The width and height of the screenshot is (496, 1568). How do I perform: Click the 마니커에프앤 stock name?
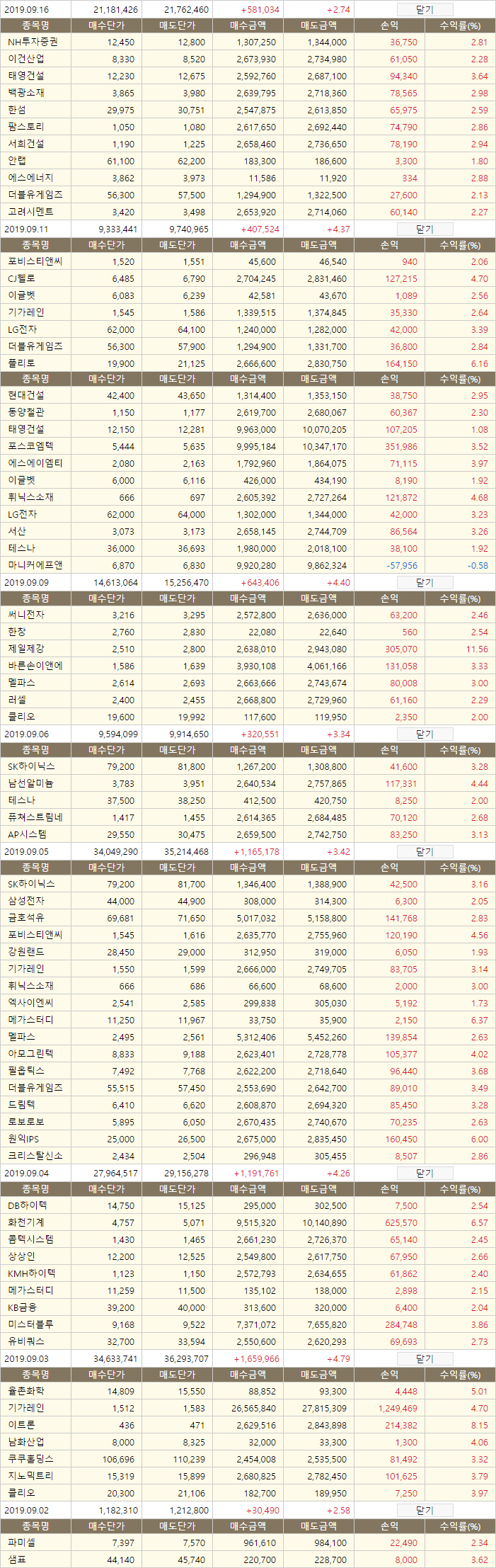click(x=35, y=565)
